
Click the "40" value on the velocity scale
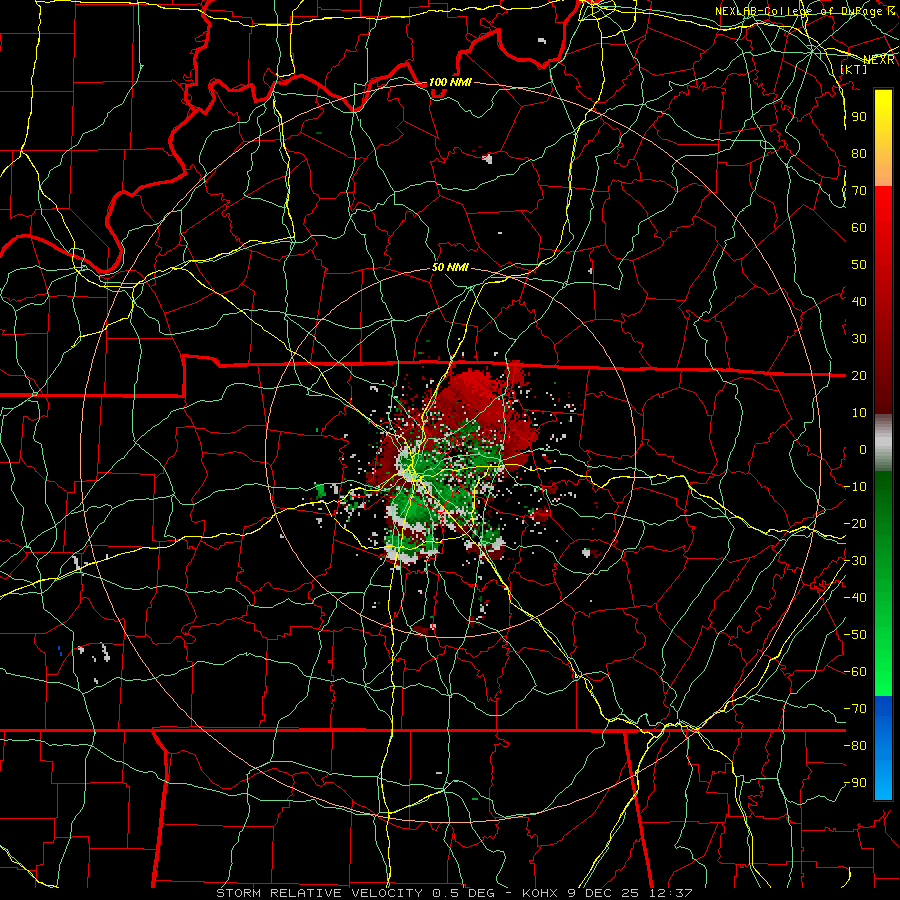point(859,301)
